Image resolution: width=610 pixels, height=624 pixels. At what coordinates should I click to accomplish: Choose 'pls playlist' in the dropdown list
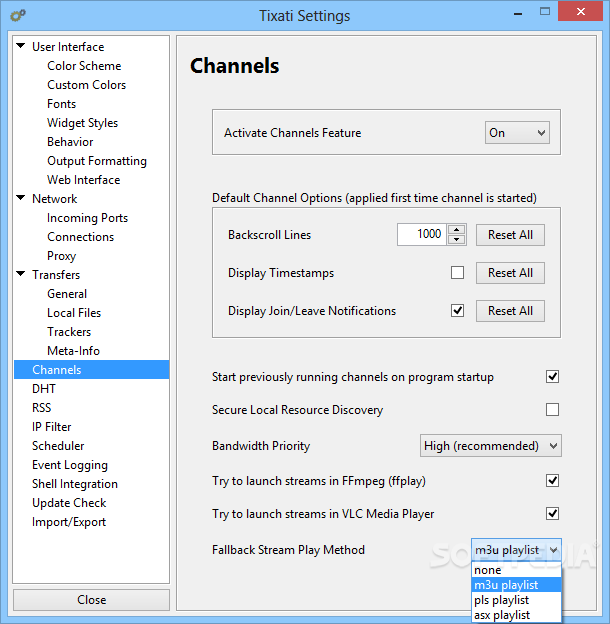click(x=516, y=600)
